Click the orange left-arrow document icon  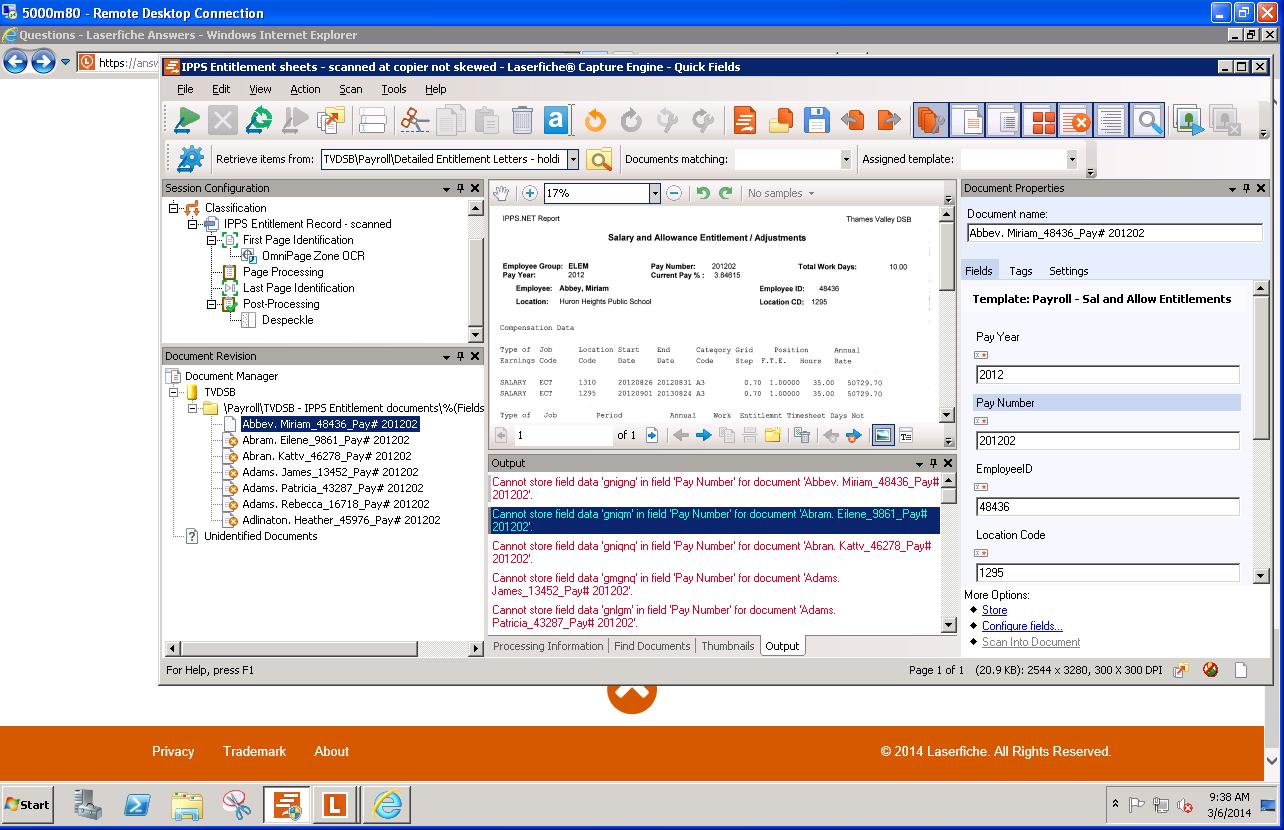[x=853, y=121]
